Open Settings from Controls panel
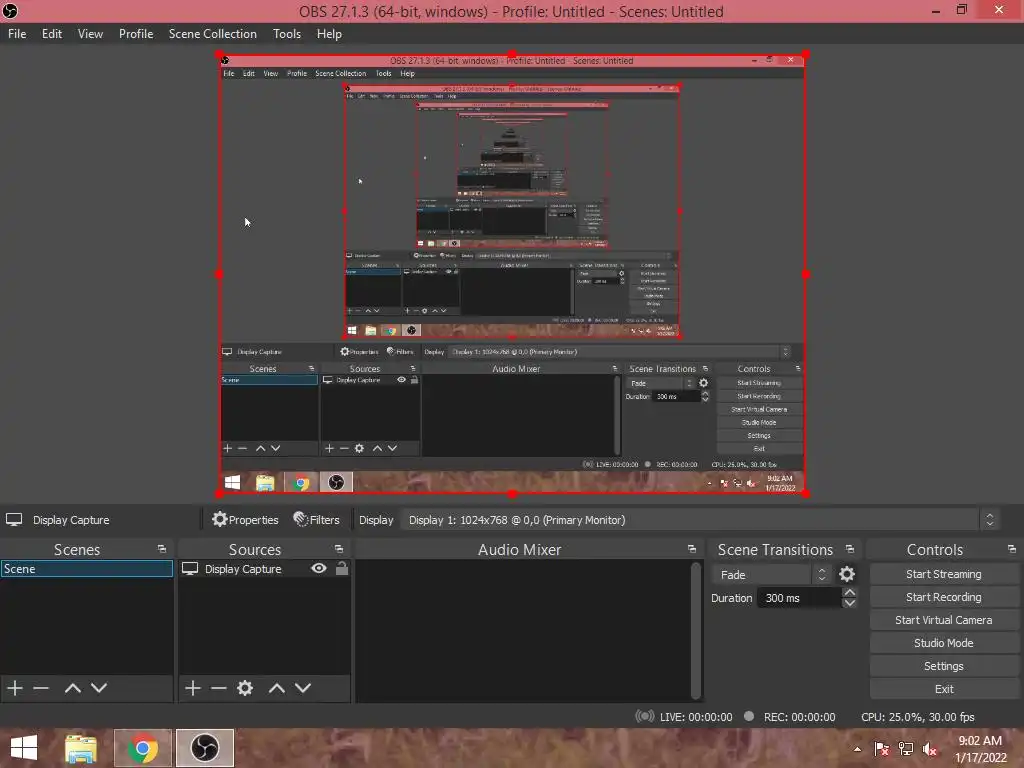1024x768 pixels. tap(944, 665)
